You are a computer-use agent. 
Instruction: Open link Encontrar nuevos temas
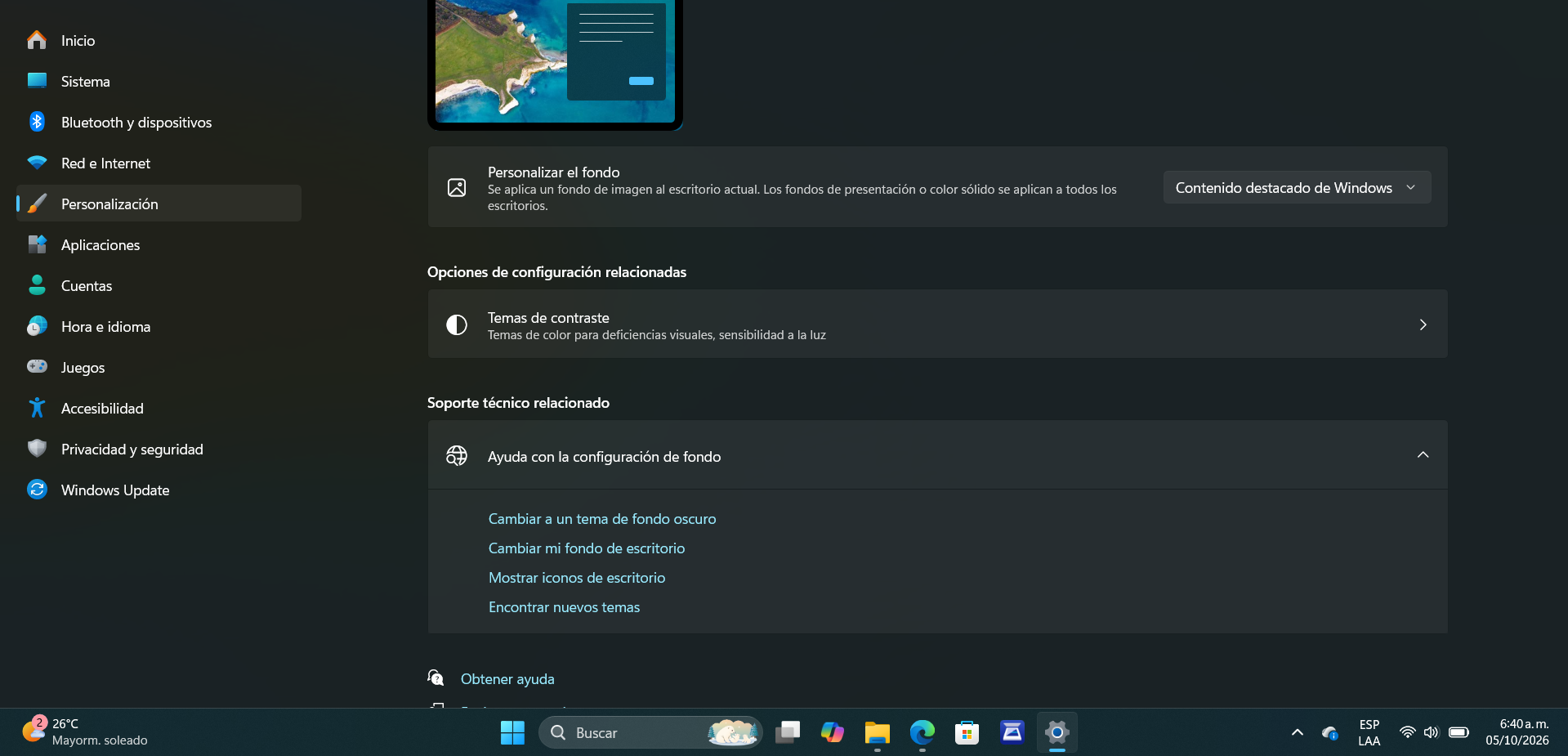click(x=564, y=607)
